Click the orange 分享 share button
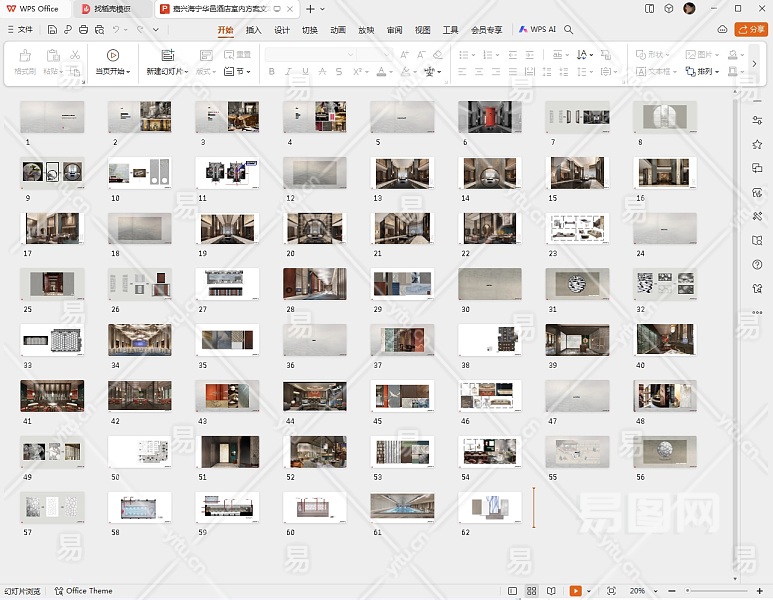773x600 pixels. (x=751, y=30)
